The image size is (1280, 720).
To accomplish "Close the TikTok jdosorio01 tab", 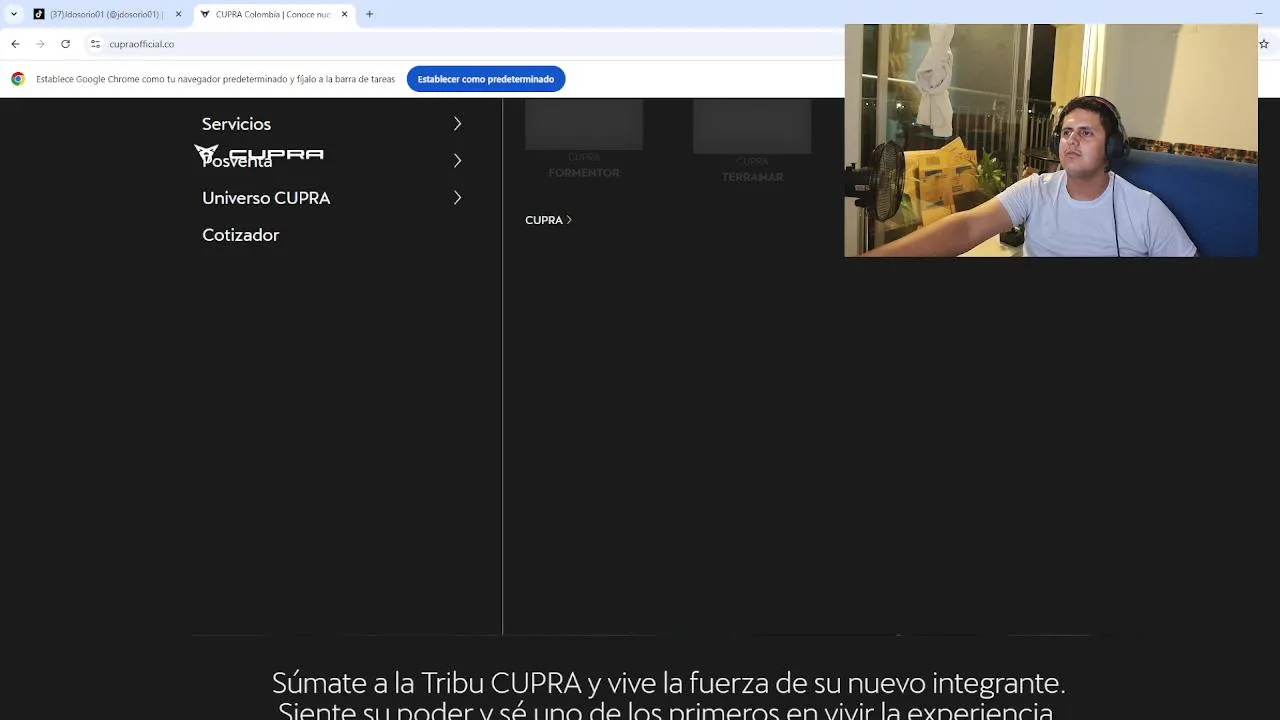I will [178, 14].
